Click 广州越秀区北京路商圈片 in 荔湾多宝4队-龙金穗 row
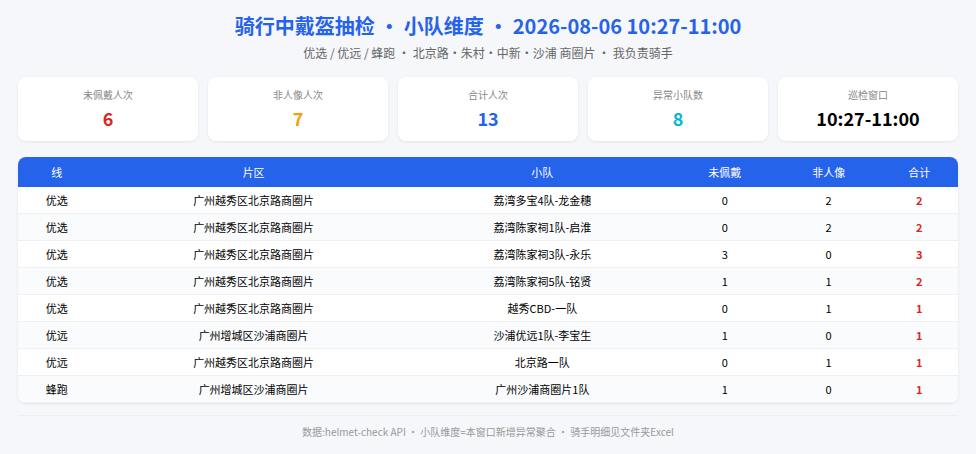This screenshot has height=454, width=976. tap(253, 201)
